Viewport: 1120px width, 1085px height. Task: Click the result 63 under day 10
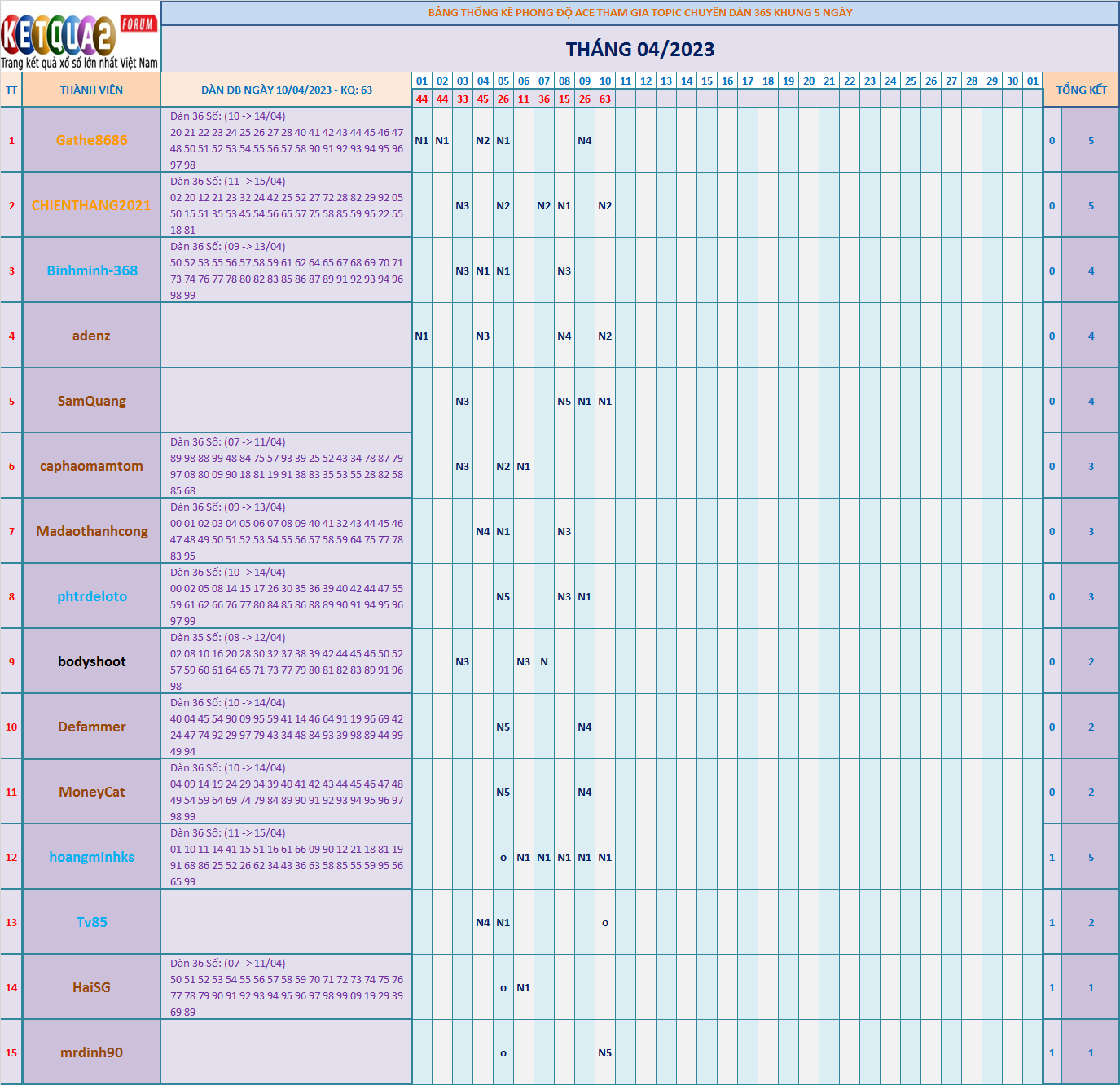604,99
